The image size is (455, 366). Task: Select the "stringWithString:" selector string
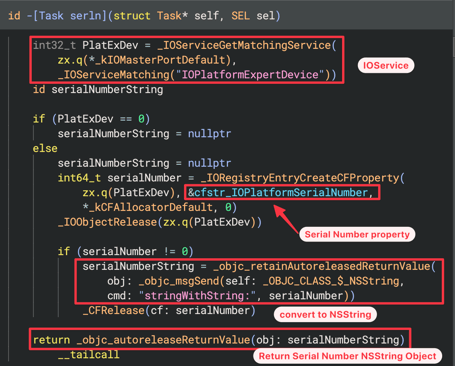coord(197,296)
